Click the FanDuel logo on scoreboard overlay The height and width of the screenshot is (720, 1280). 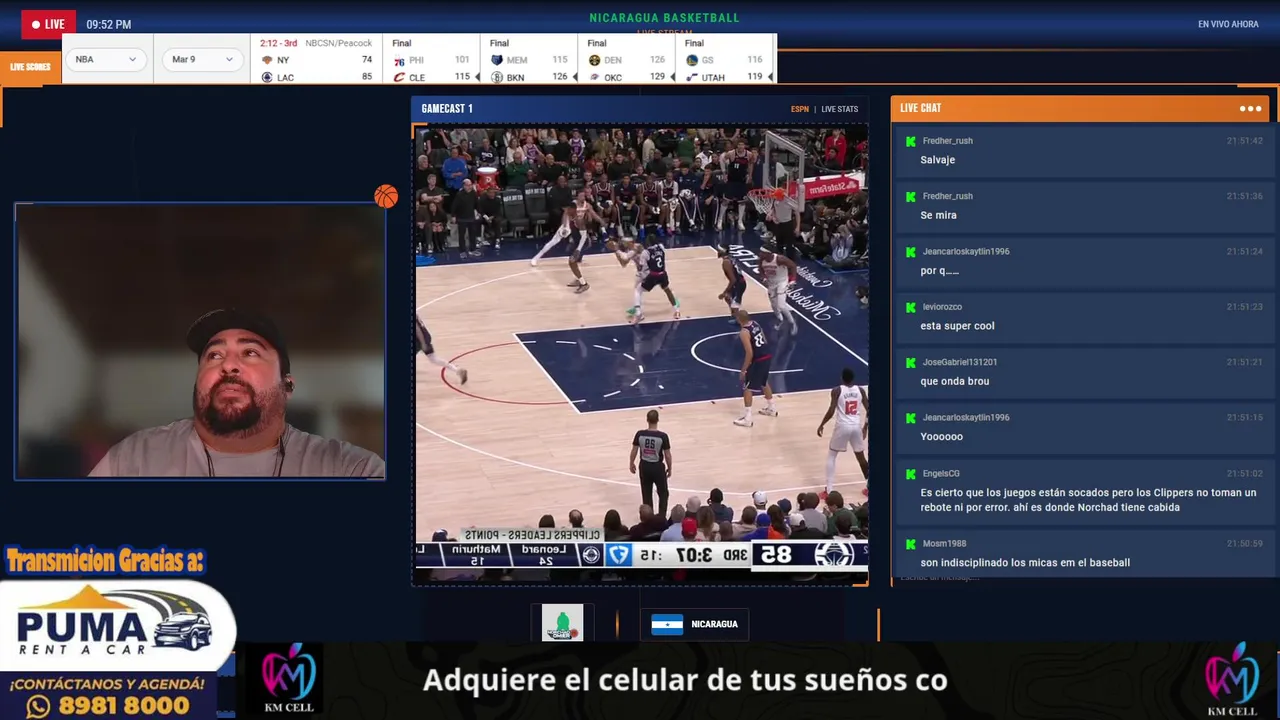click(619, 554)
